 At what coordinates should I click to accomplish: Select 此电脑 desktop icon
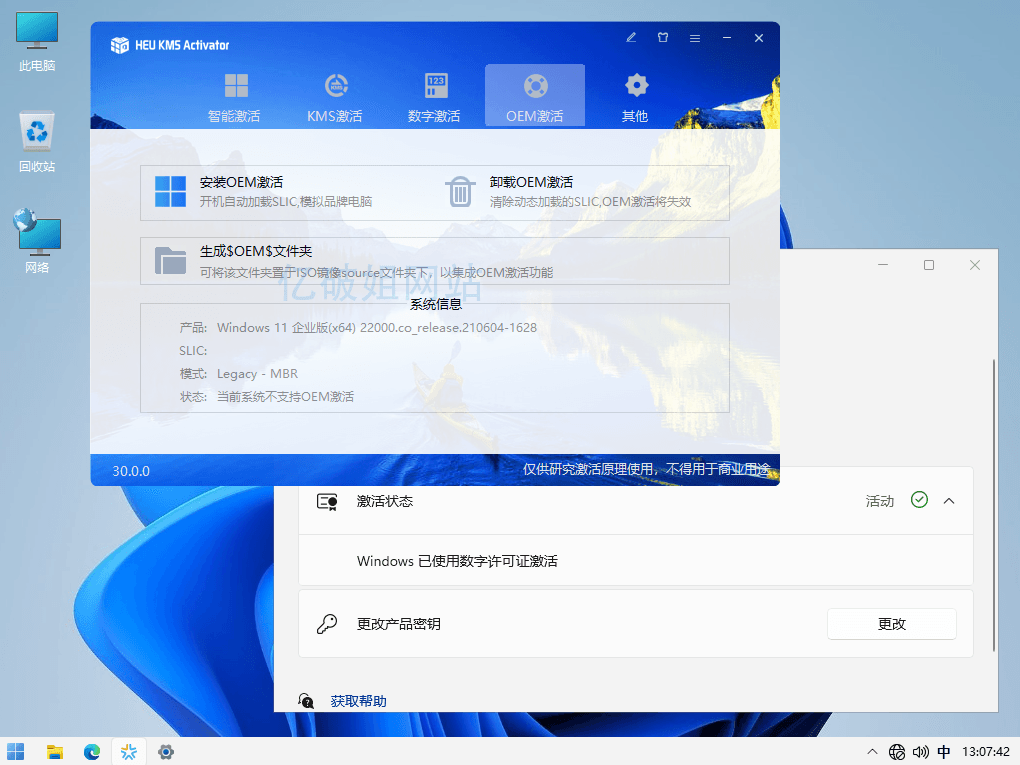[37, 42]
